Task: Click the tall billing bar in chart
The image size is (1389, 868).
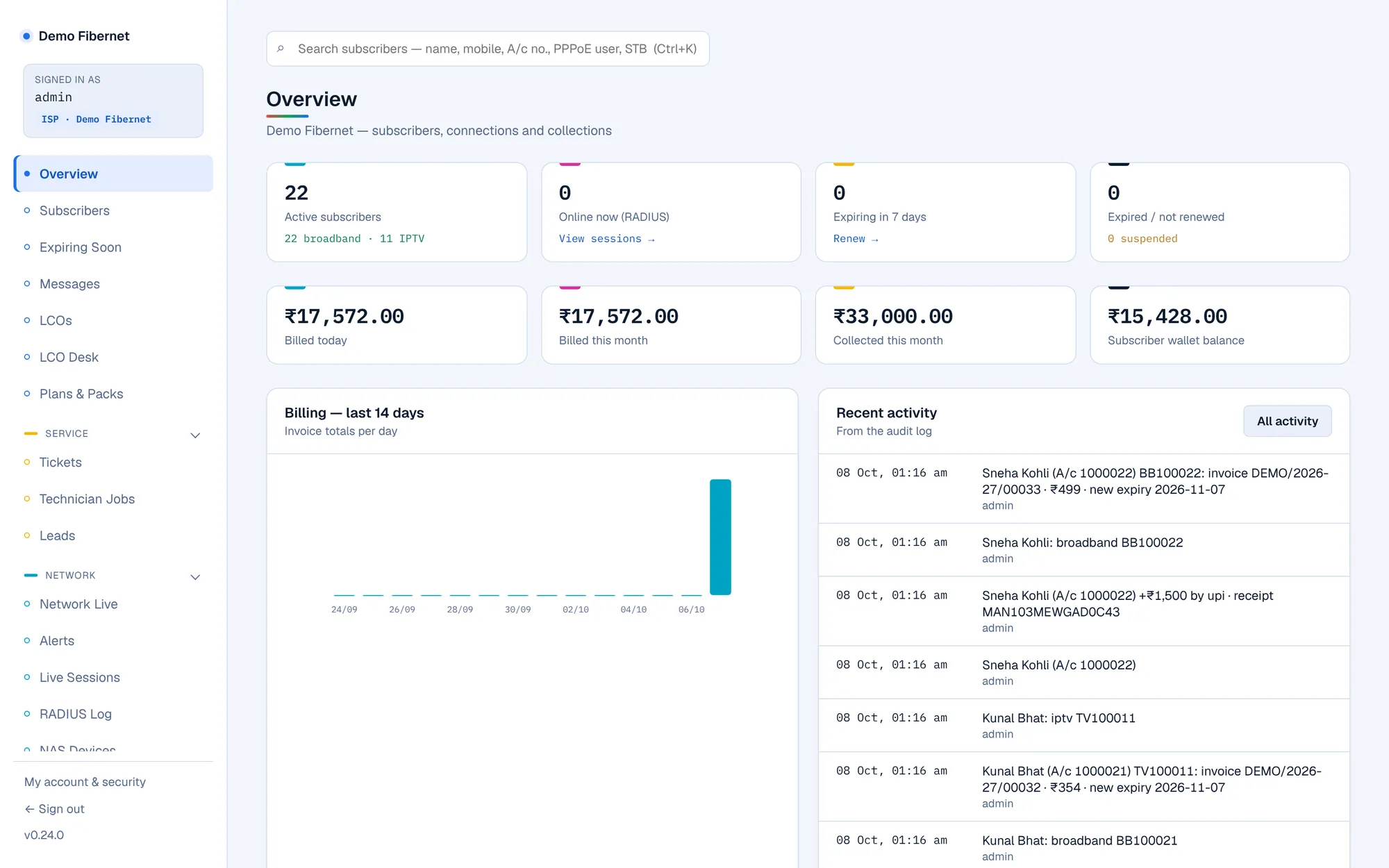Action: 720,537
